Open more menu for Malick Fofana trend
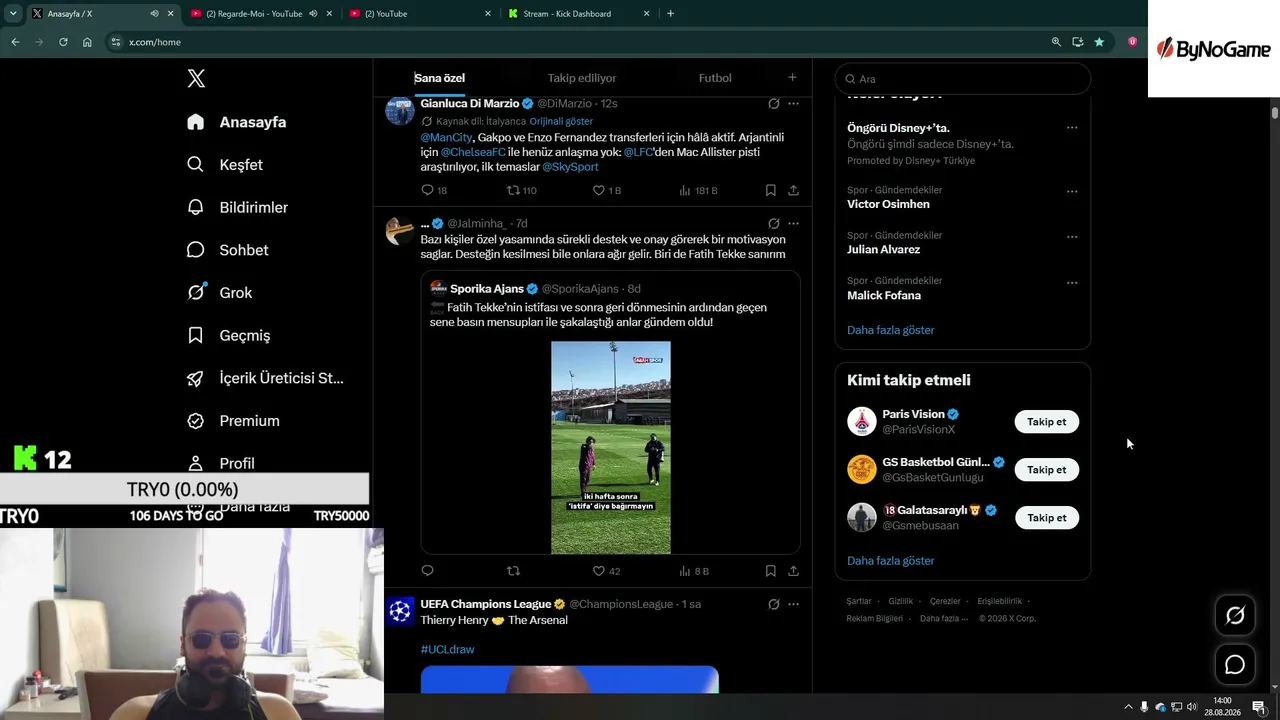Screen dimensions: 1280x720 [1072, 283]
